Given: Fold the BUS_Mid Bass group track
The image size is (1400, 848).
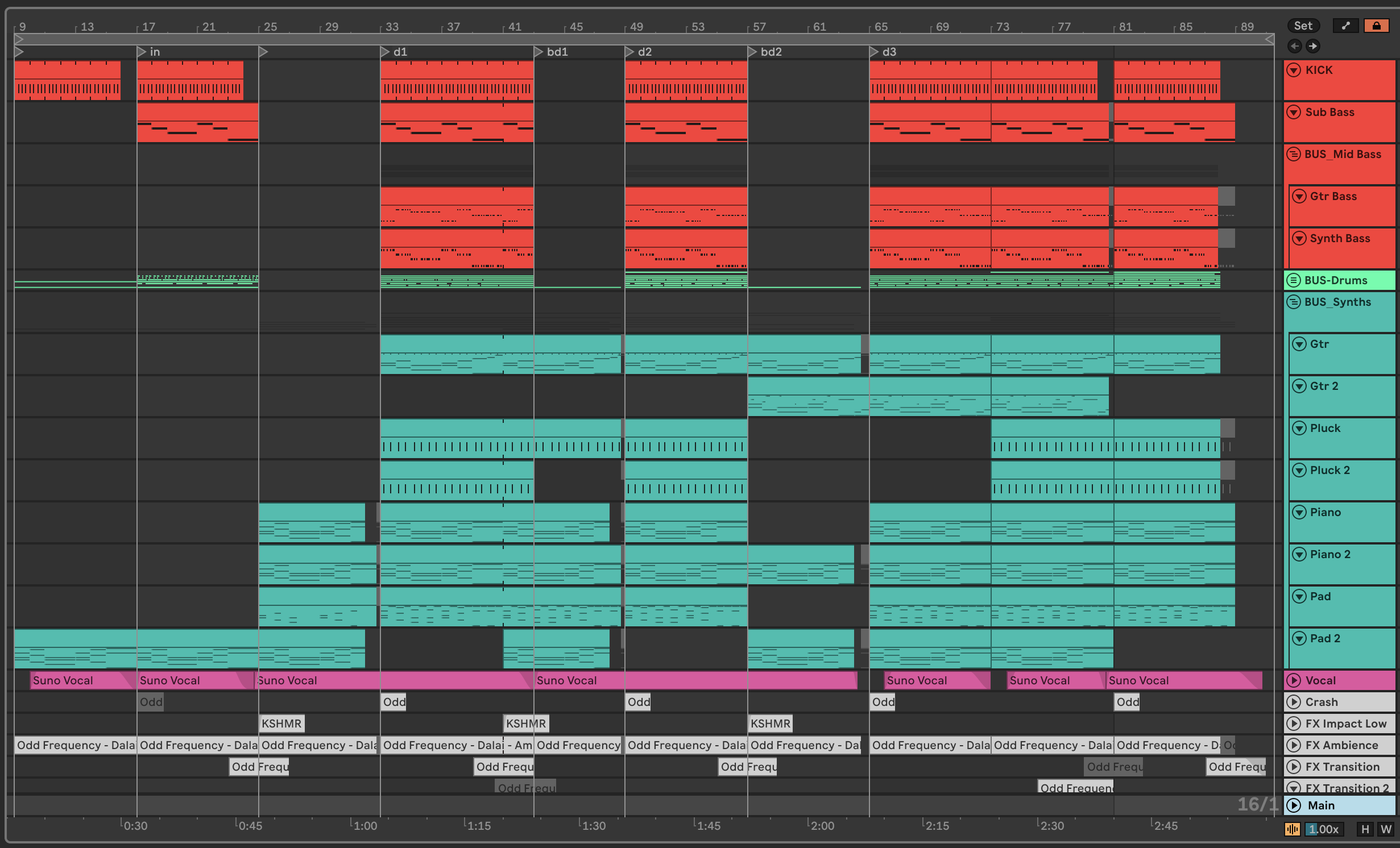Looking at the screenshot, I should 1294,154.
